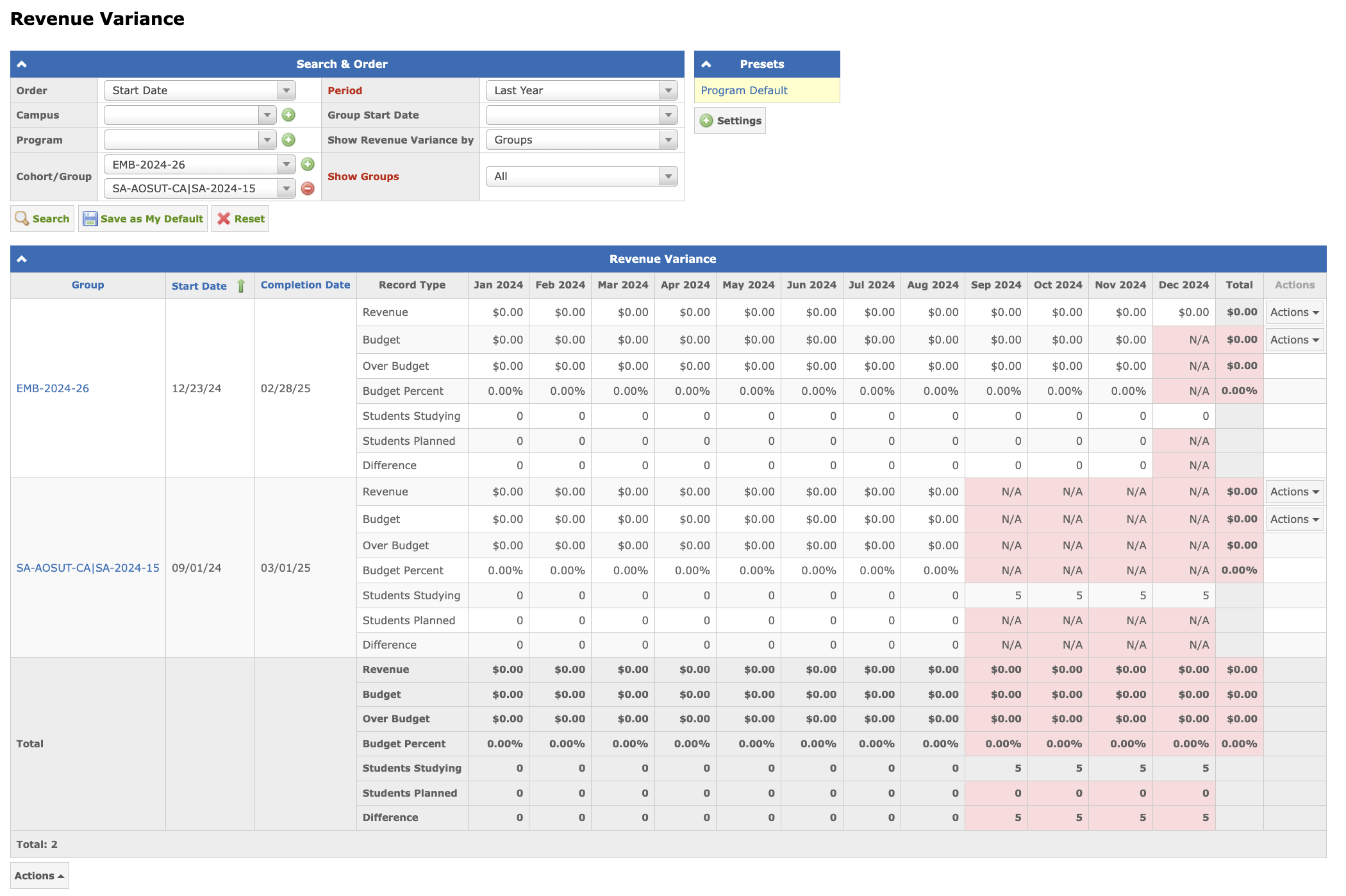The width and height of the screenshot is (1346, 896).
Task: Click the red X Reset button
Action: (x=240, y=219)
